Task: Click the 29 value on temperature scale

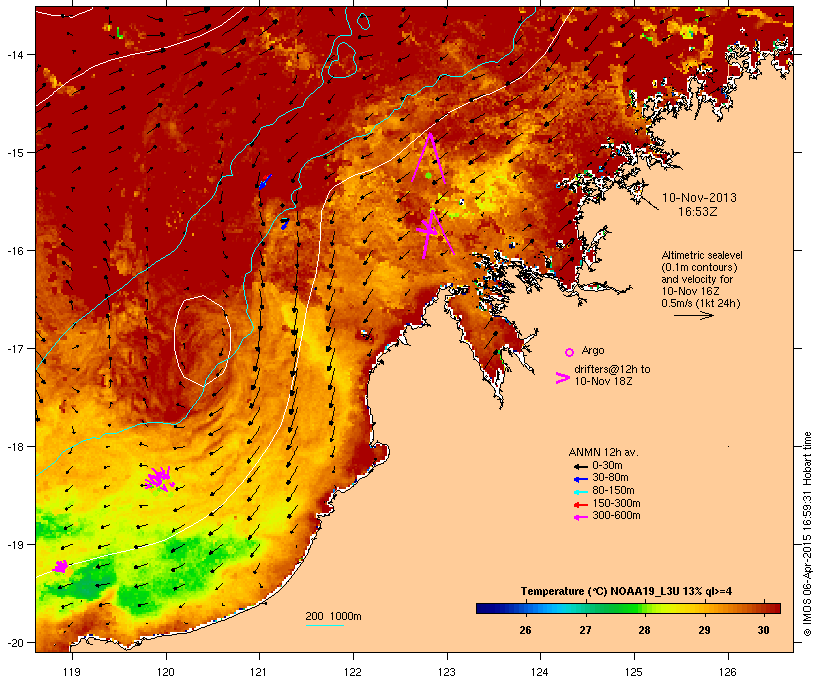Action: pos(704,630)
